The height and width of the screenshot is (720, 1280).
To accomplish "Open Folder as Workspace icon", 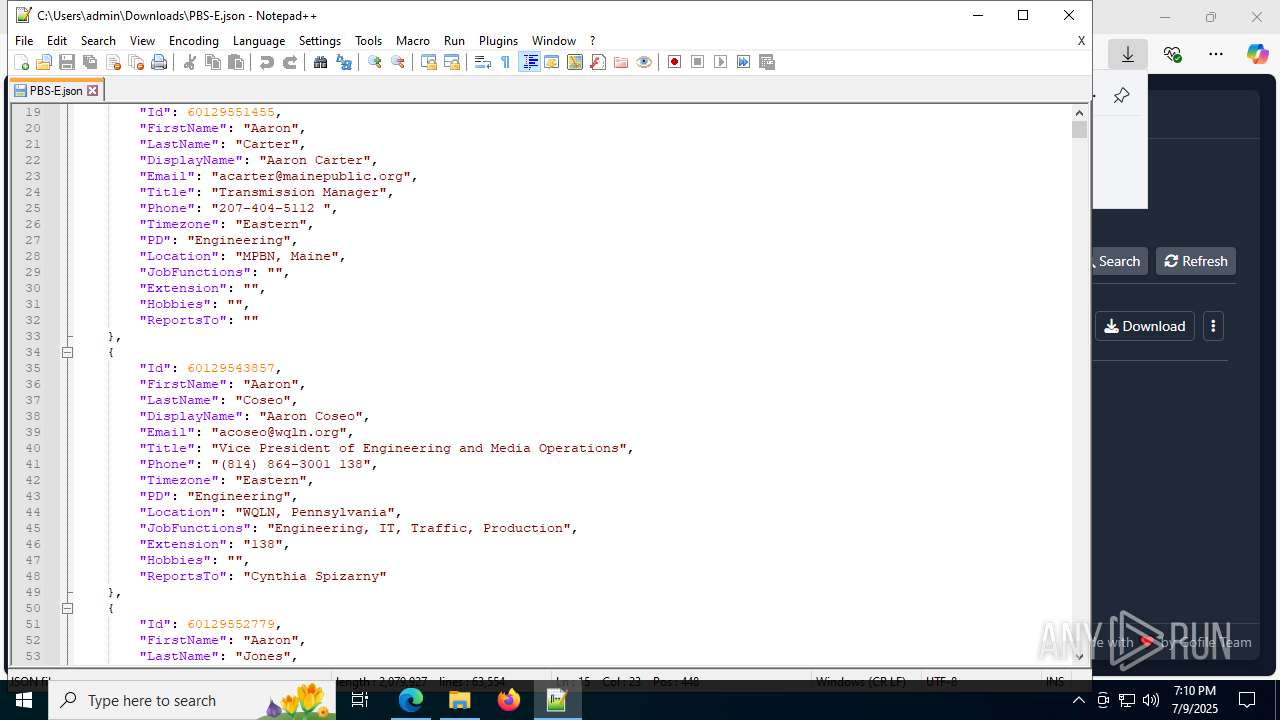I will click(621, 62).
